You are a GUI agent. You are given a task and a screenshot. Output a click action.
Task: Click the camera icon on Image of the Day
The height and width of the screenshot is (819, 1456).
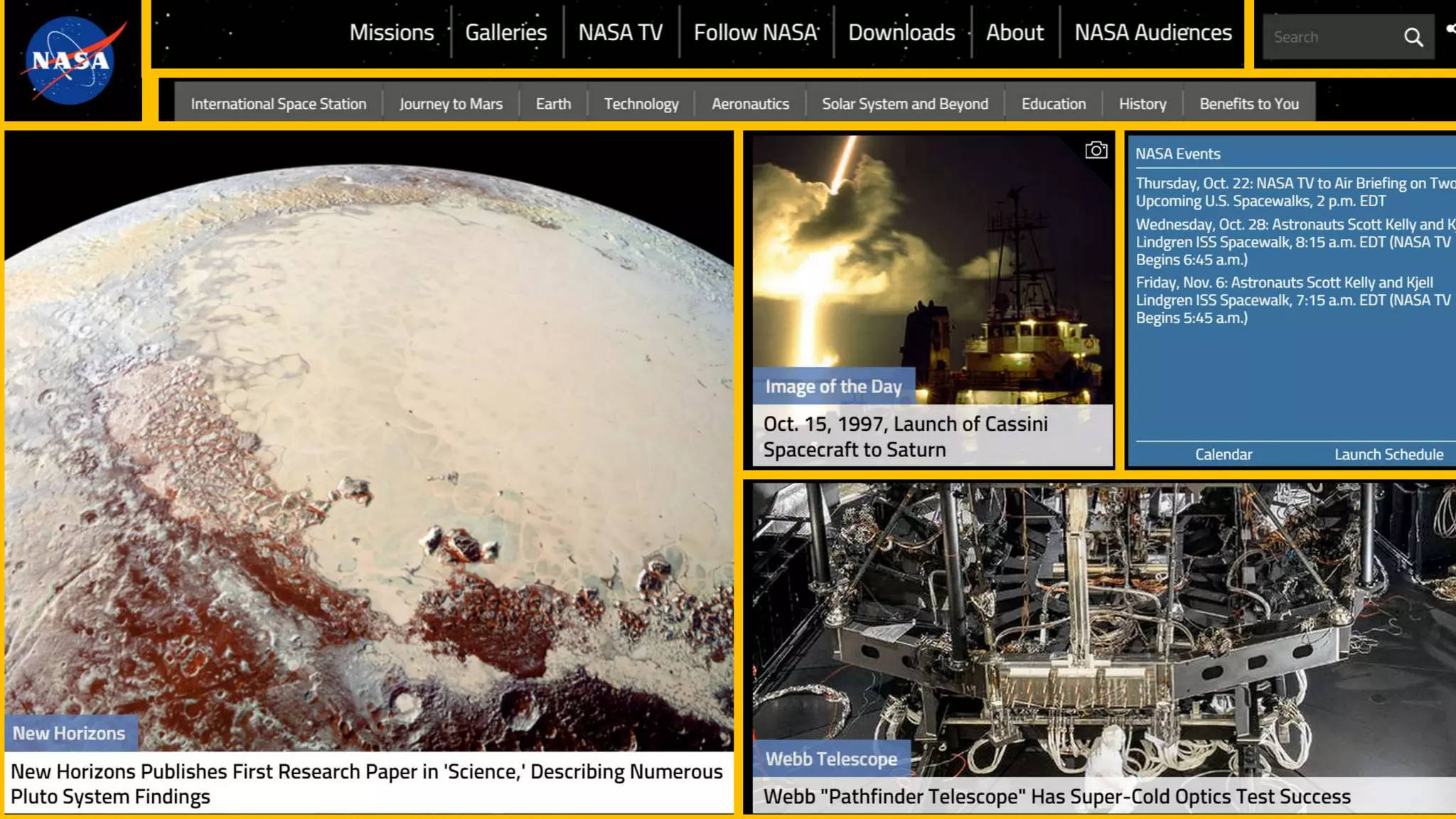(1096, 150)
